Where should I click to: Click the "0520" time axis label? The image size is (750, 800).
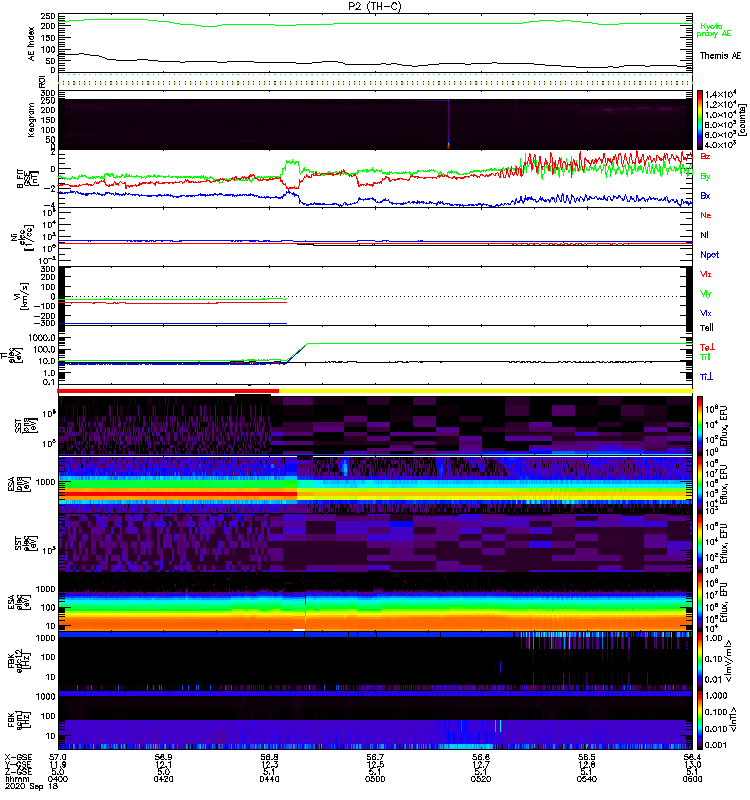tap(481, 779)
